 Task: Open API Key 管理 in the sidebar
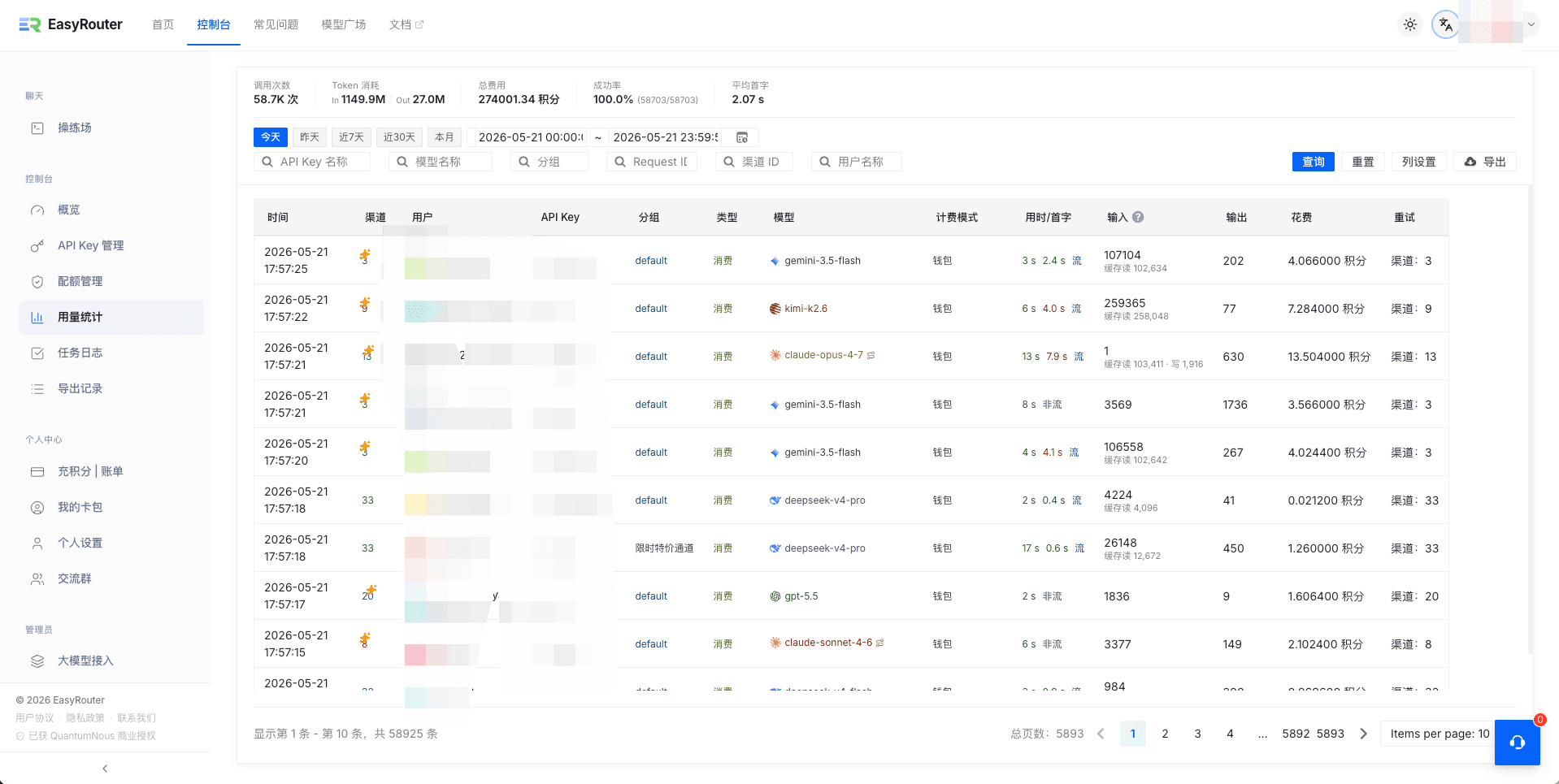pos(111,245)
